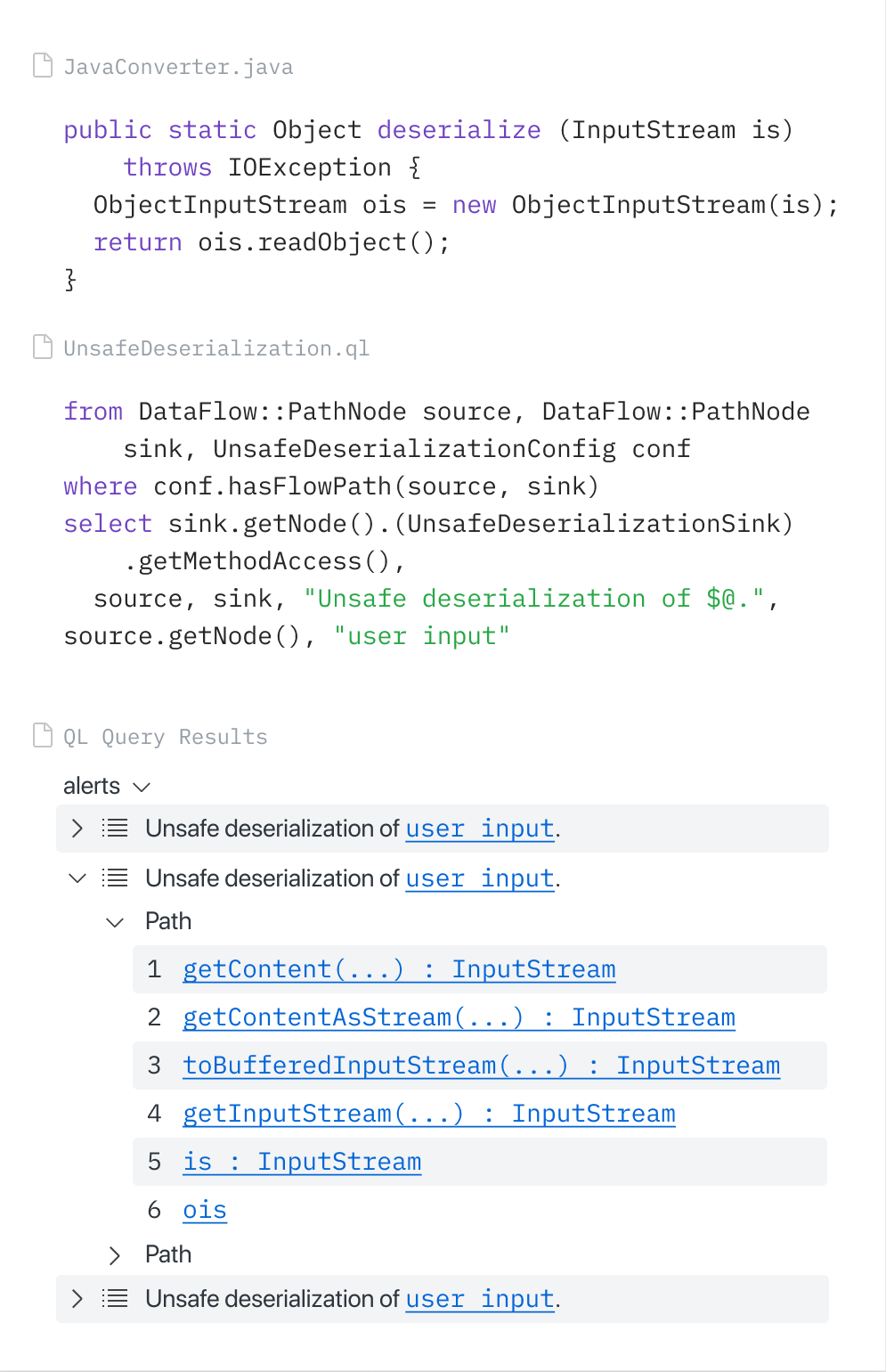Collapse the expanded Path section

(x=114, y=922)
